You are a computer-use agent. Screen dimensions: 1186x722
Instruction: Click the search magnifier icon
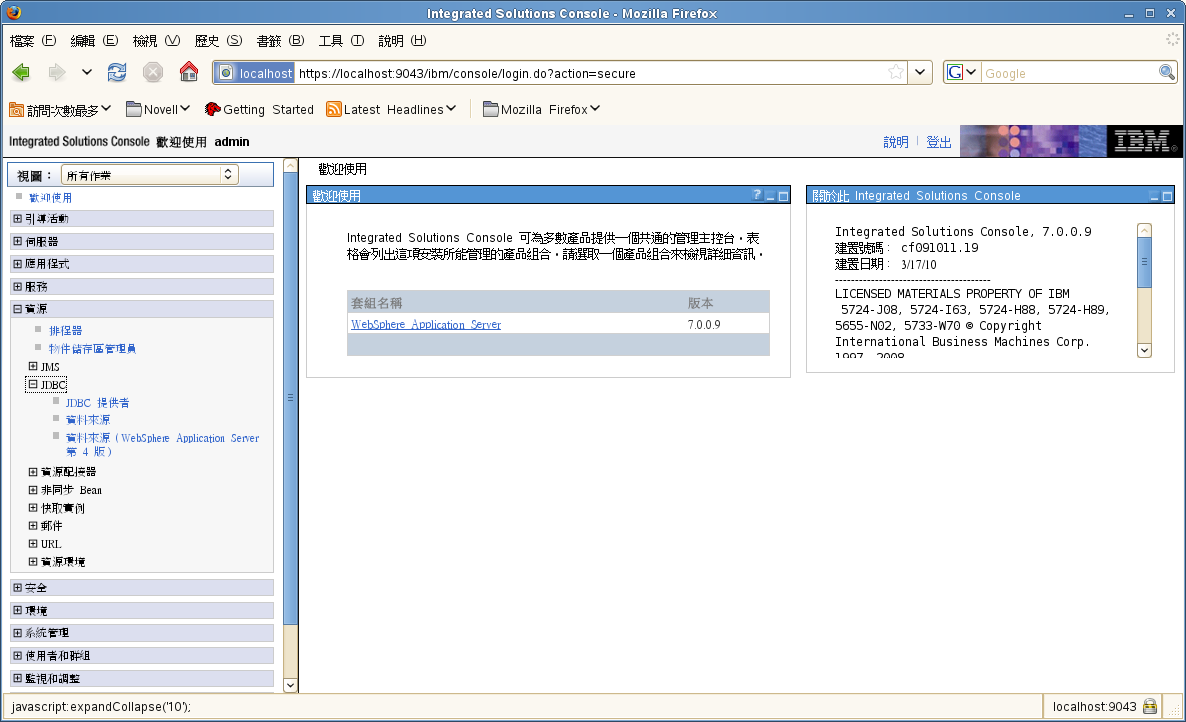pyautogui.click(x=1166, y=73)
